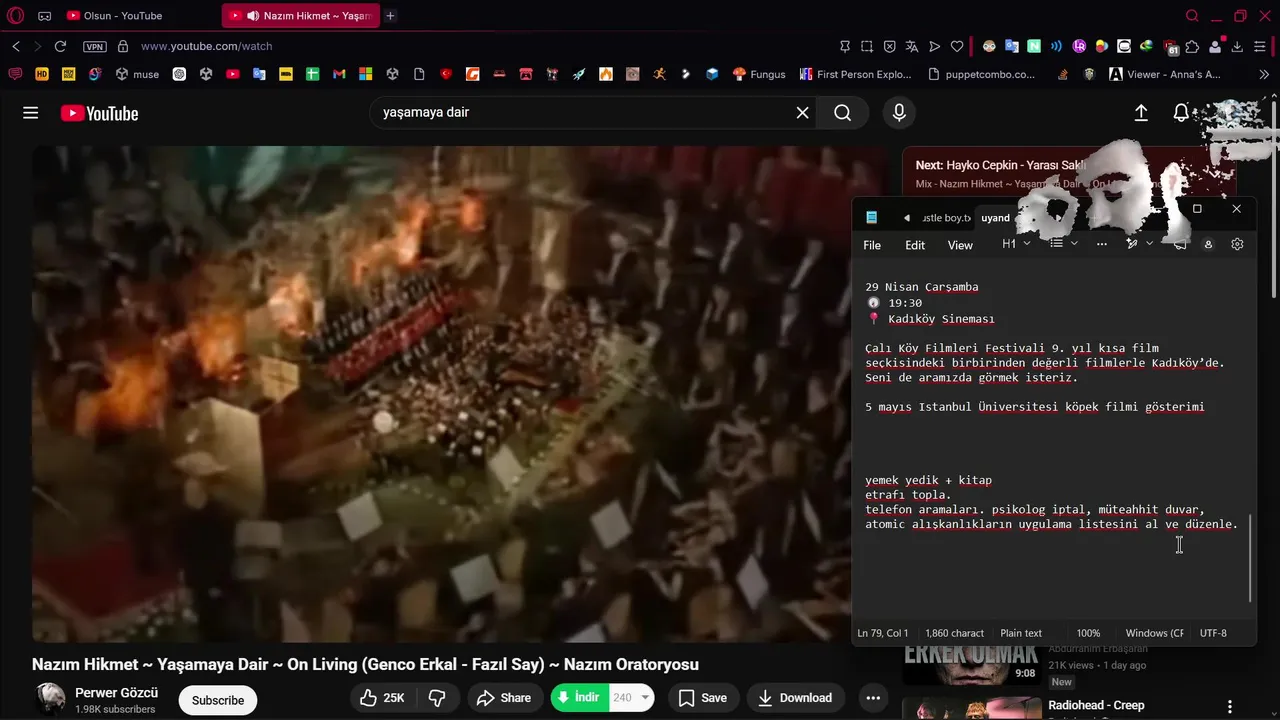1280x720 pixels.
Task: Toggle the Opera VPN badge
Action: click(94, 46)
